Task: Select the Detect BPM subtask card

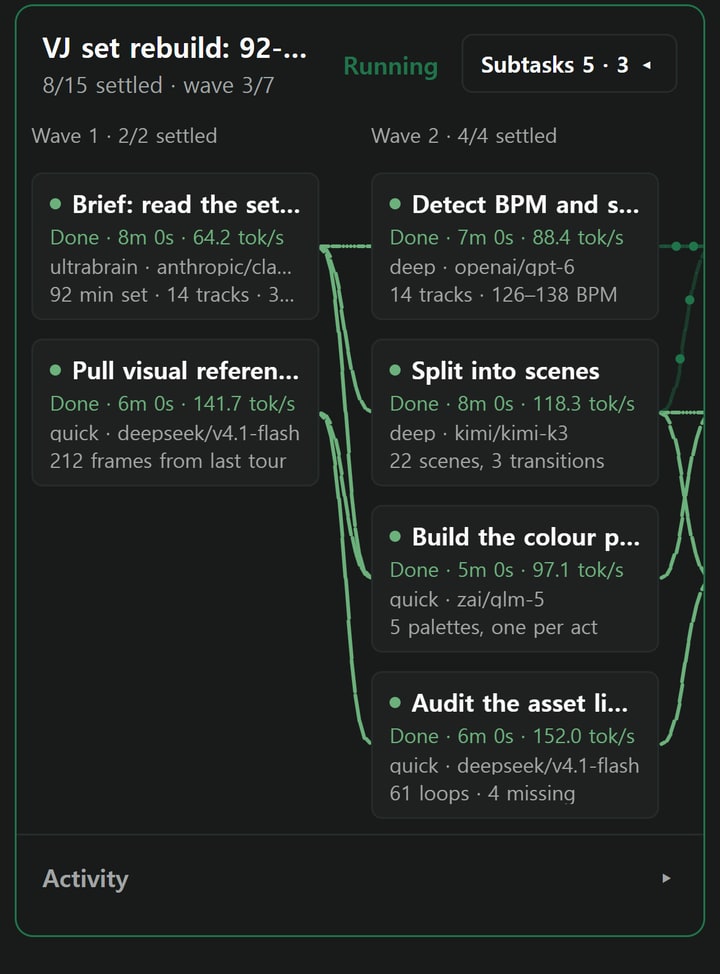Action: [x=514, y=247]
